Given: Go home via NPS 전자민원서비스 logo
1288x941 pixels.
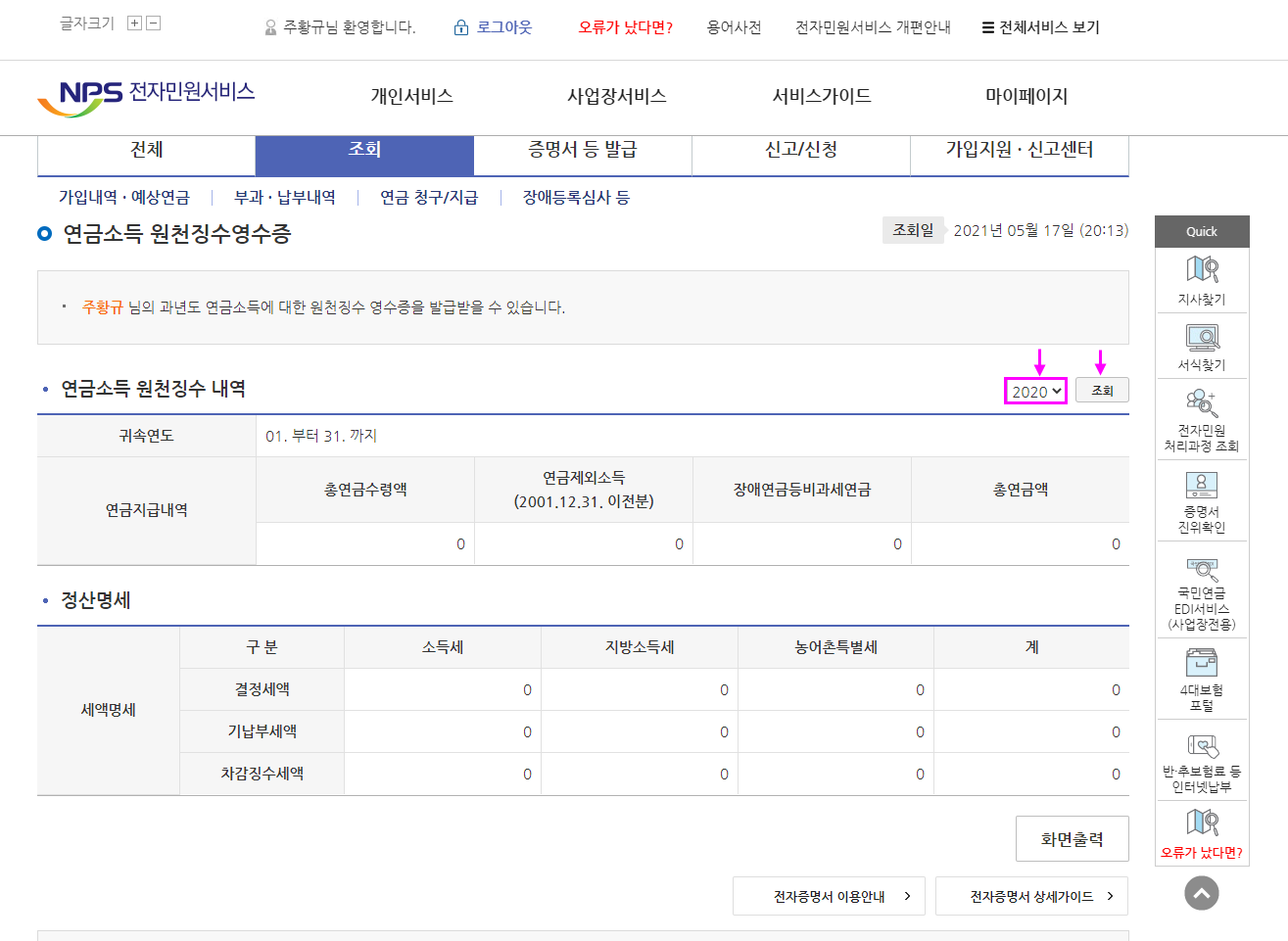Looking at the screenshot, I should [x=147, y=95].
